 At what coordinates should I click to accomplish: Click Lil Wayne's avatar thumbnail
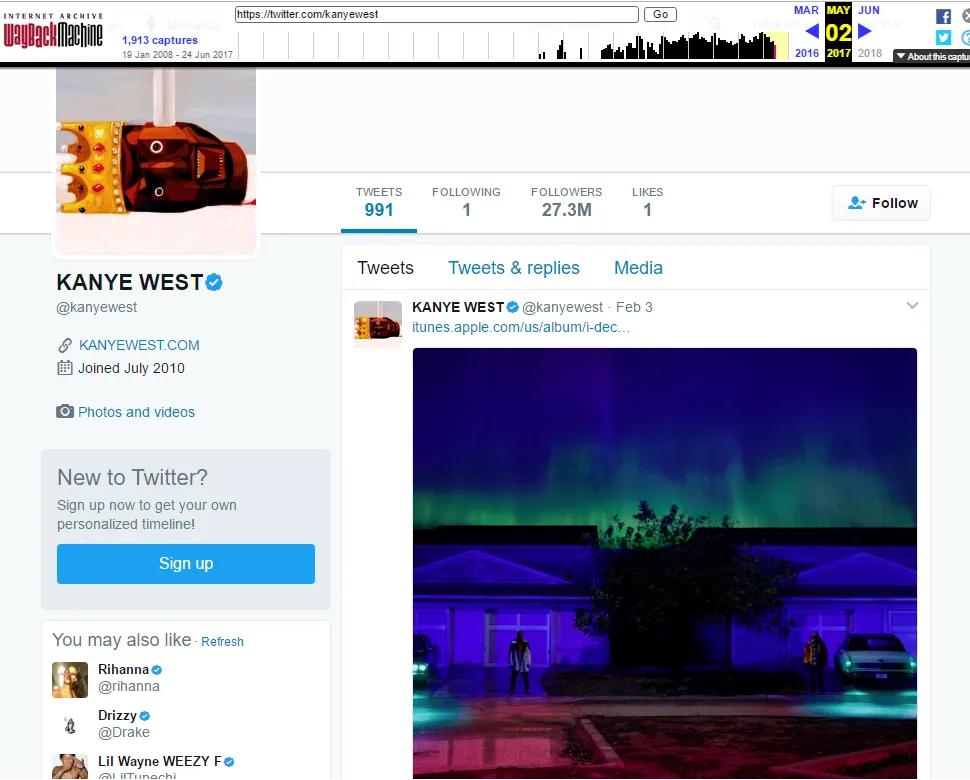tap(70, 766)
